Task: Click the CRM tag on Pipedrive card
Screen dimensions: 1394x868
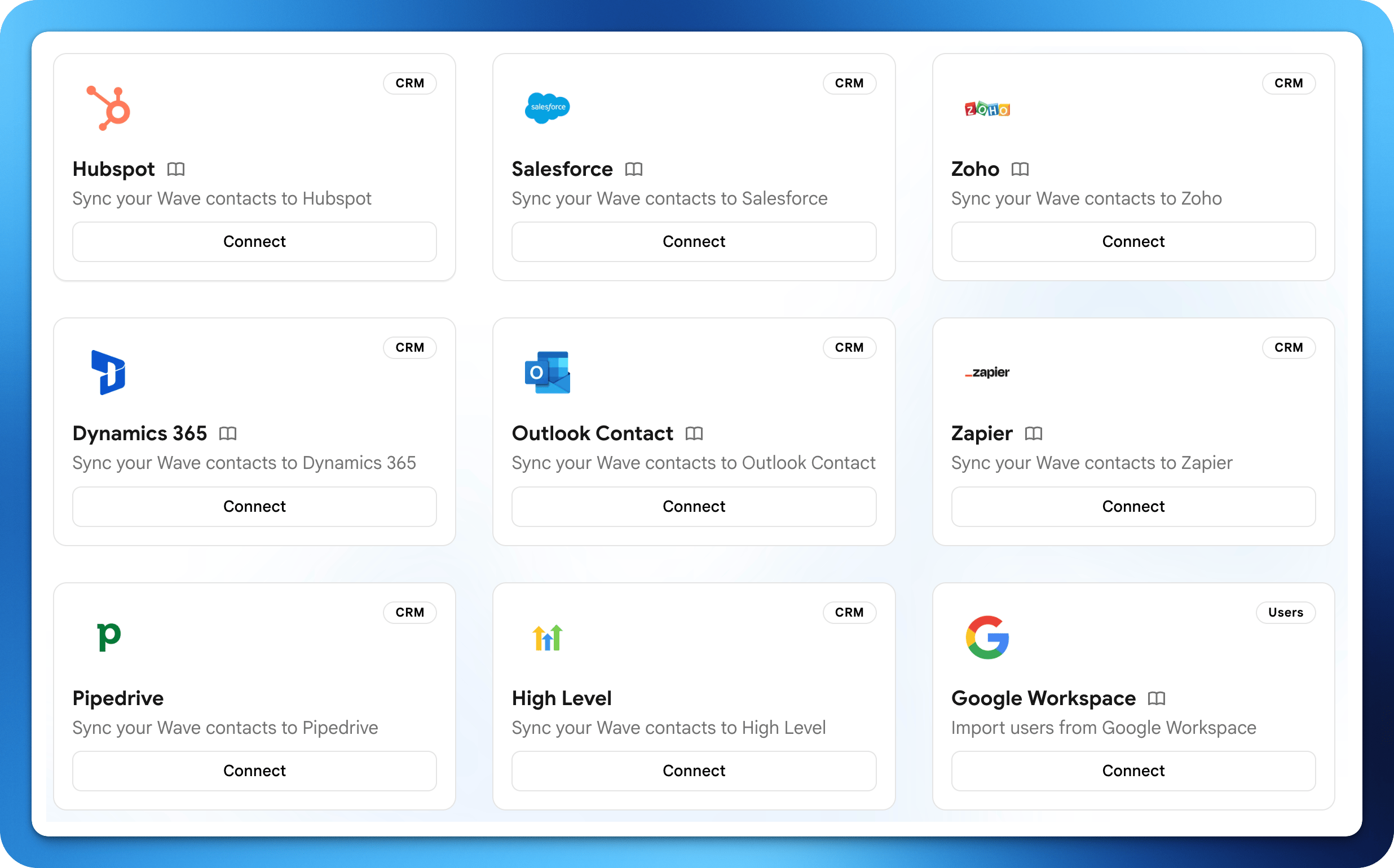Action: click(x=409, y=613)
